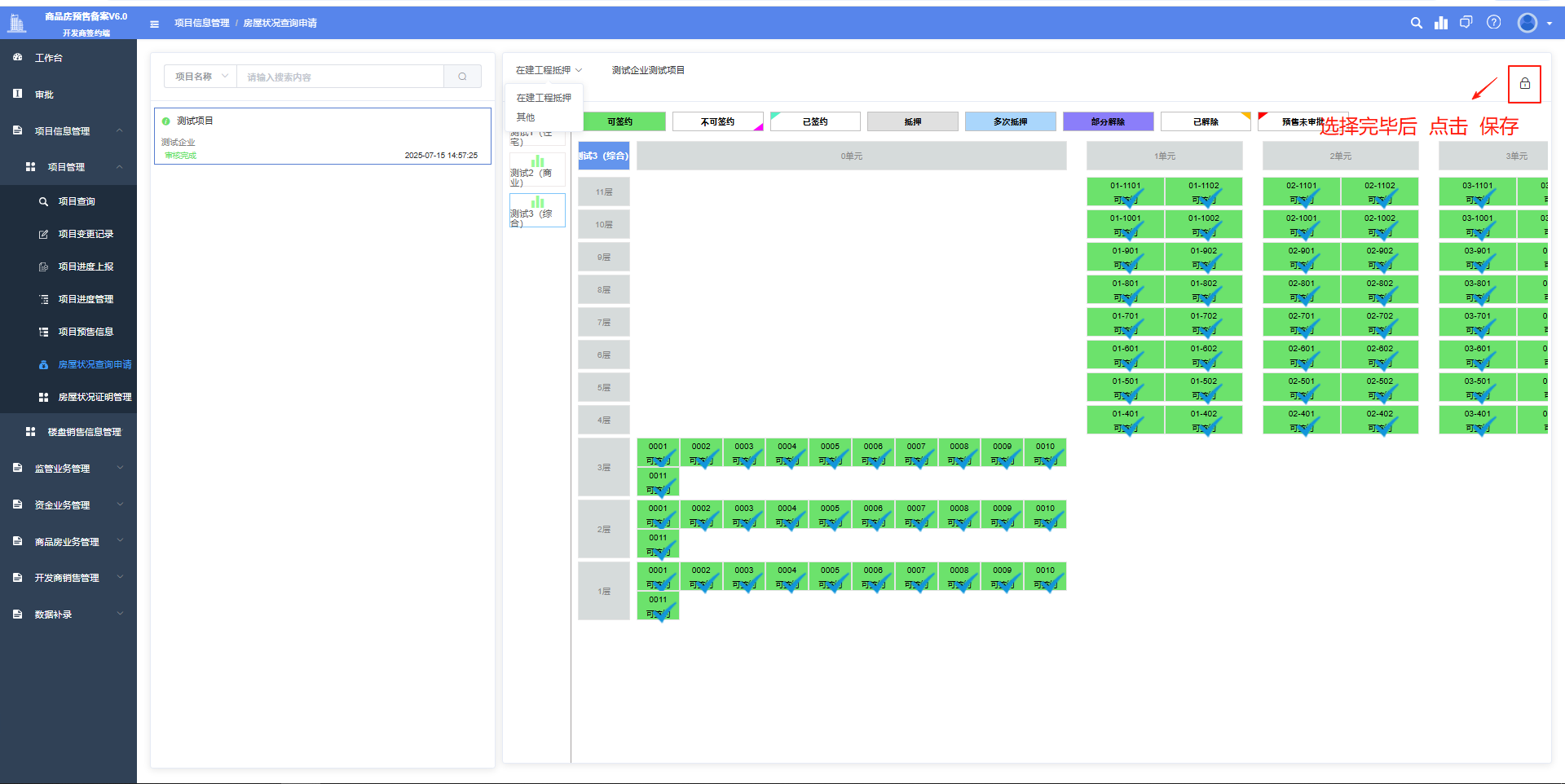
Task: Expand the 资金业务管理 sidebar section
Action: [x=68, y=505]
